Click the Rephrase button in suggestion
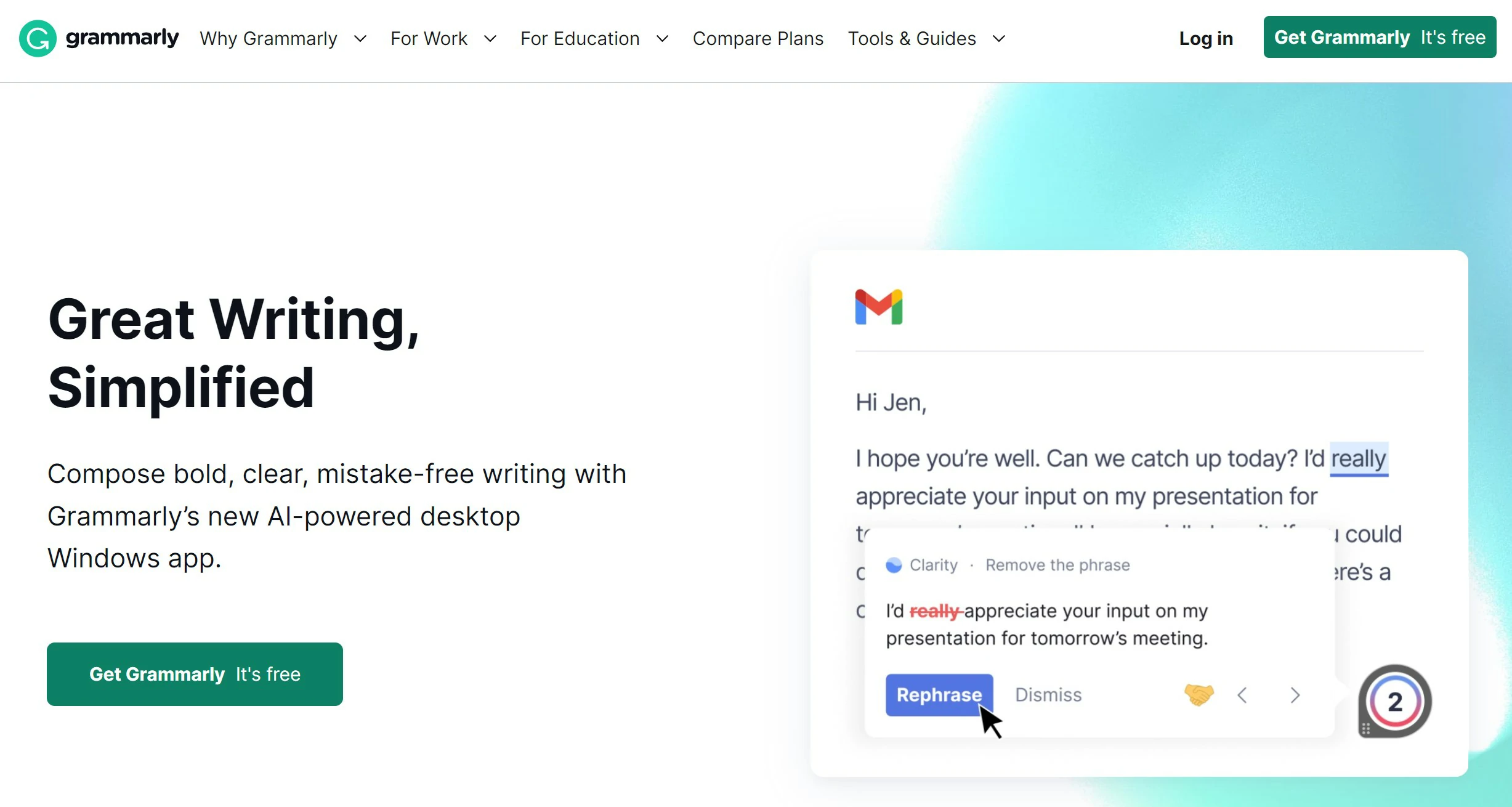1512x807 pixels. [939, 694]
